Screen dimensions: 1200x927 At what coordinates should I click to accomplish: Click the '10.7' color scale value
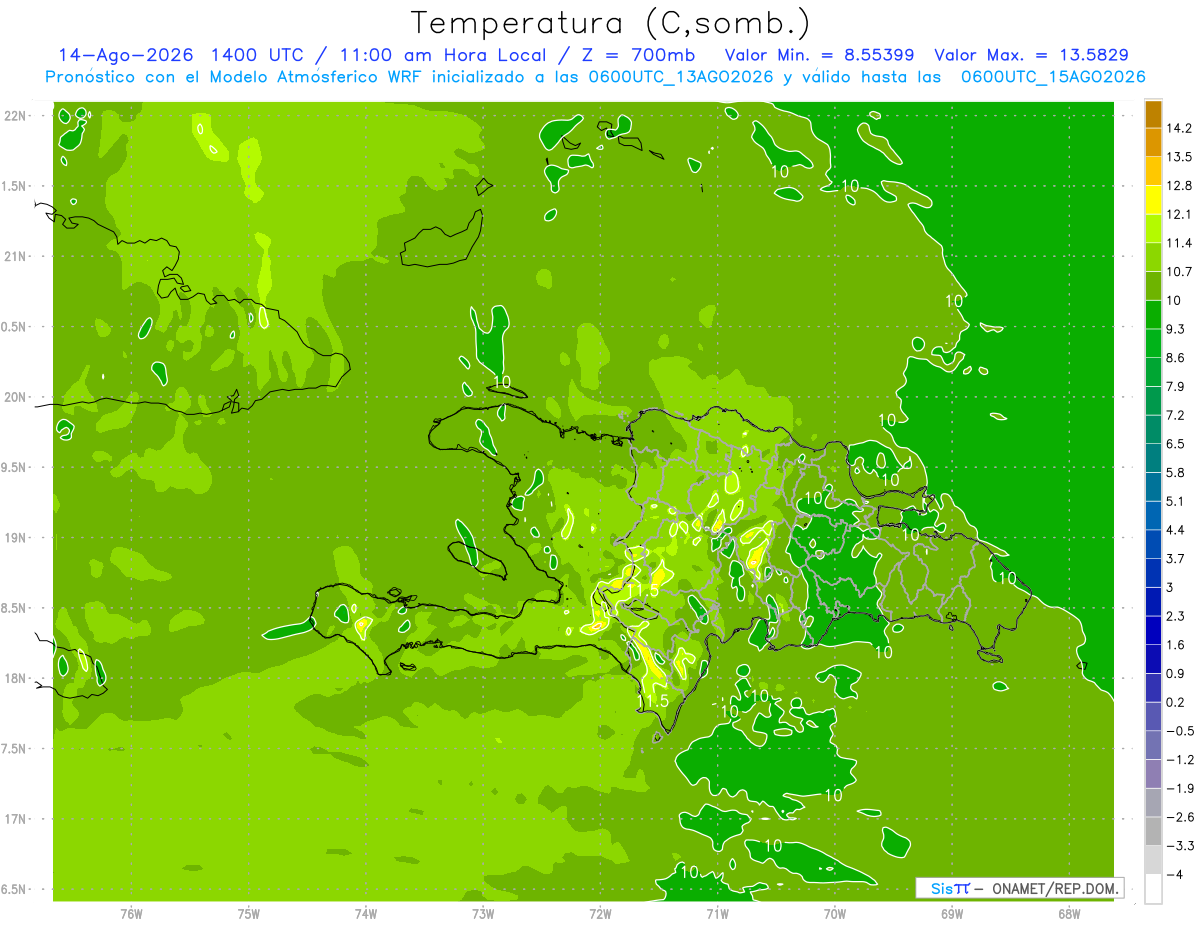point(1179,272)
